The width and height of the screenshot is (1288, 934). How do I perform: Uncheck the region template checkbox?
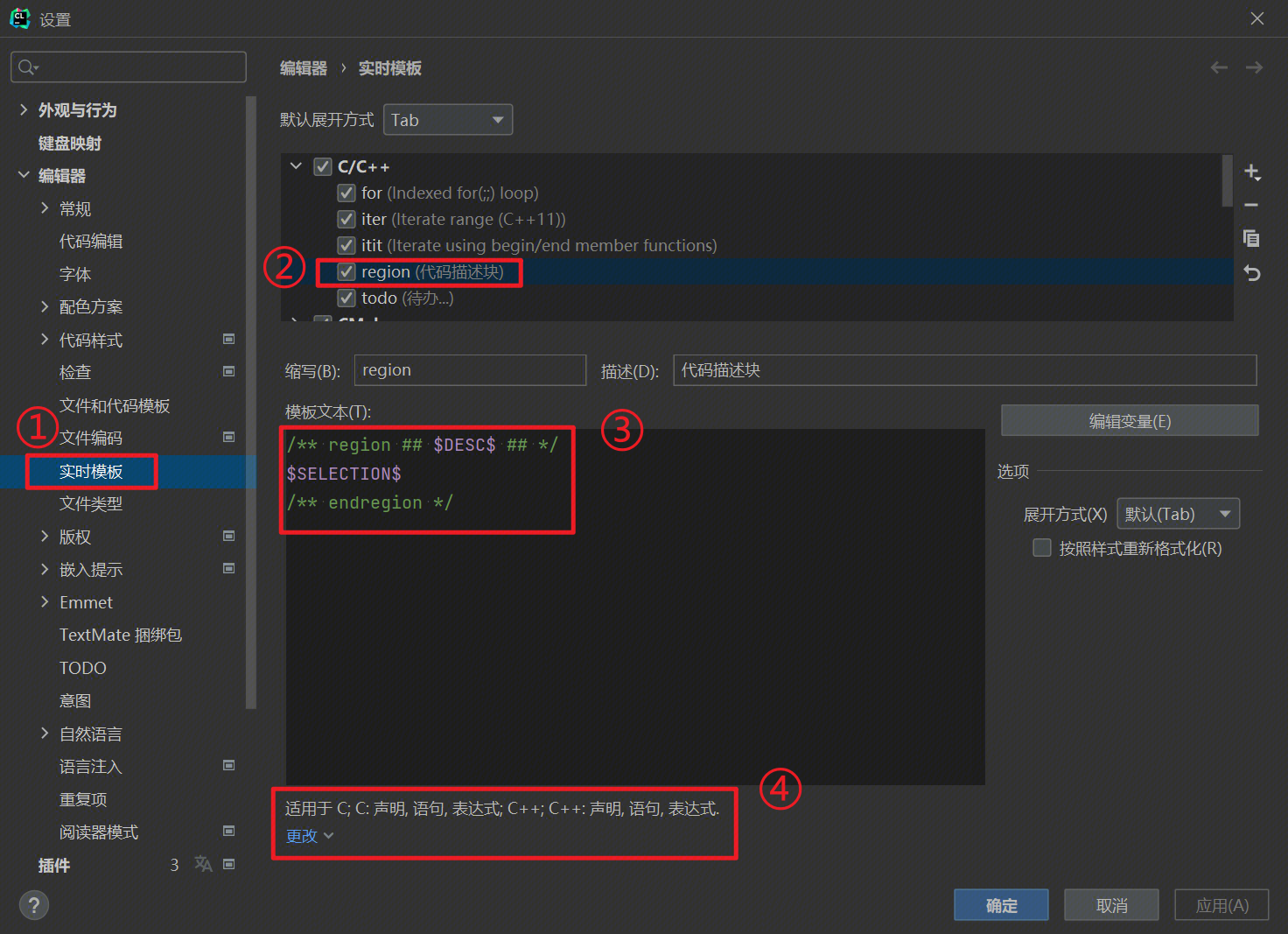coord(346,272)
